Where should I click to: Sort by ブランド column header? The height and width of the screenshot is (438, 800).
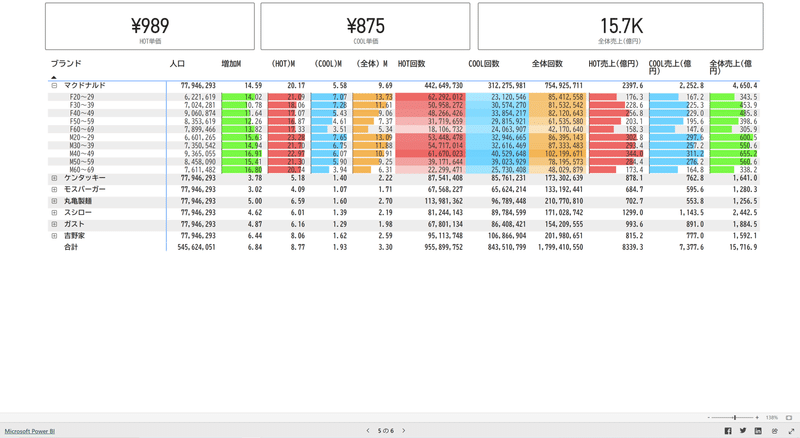pyautogui.click(x=66, y=64)
